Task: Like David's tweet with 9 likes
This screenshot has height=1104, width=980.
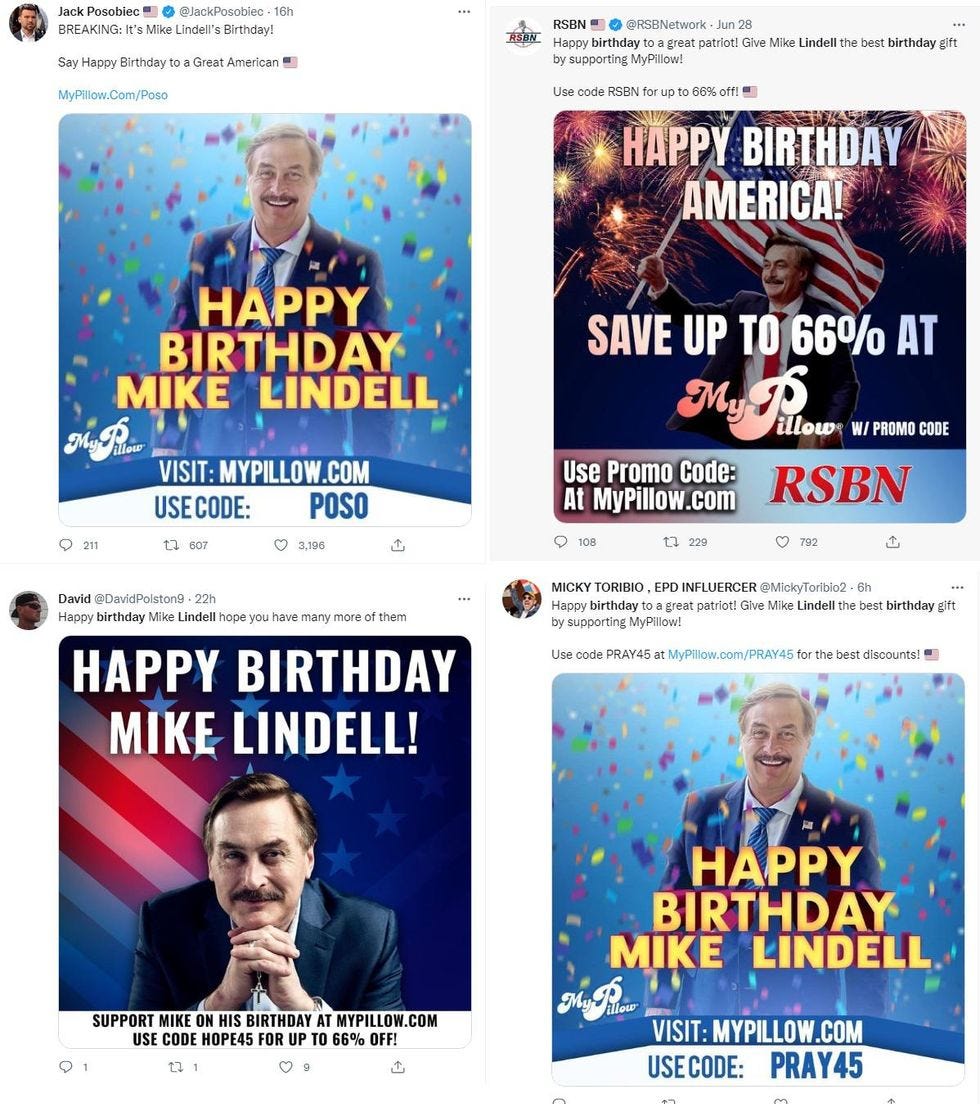Action: (285, 1067)
